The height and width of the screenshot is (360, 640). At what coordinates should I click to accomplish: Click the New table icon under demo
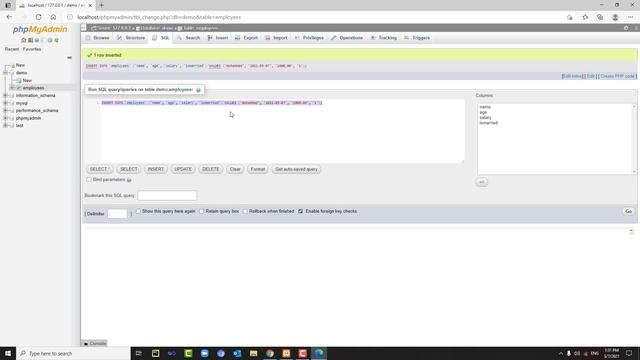(x=19, y=80)
